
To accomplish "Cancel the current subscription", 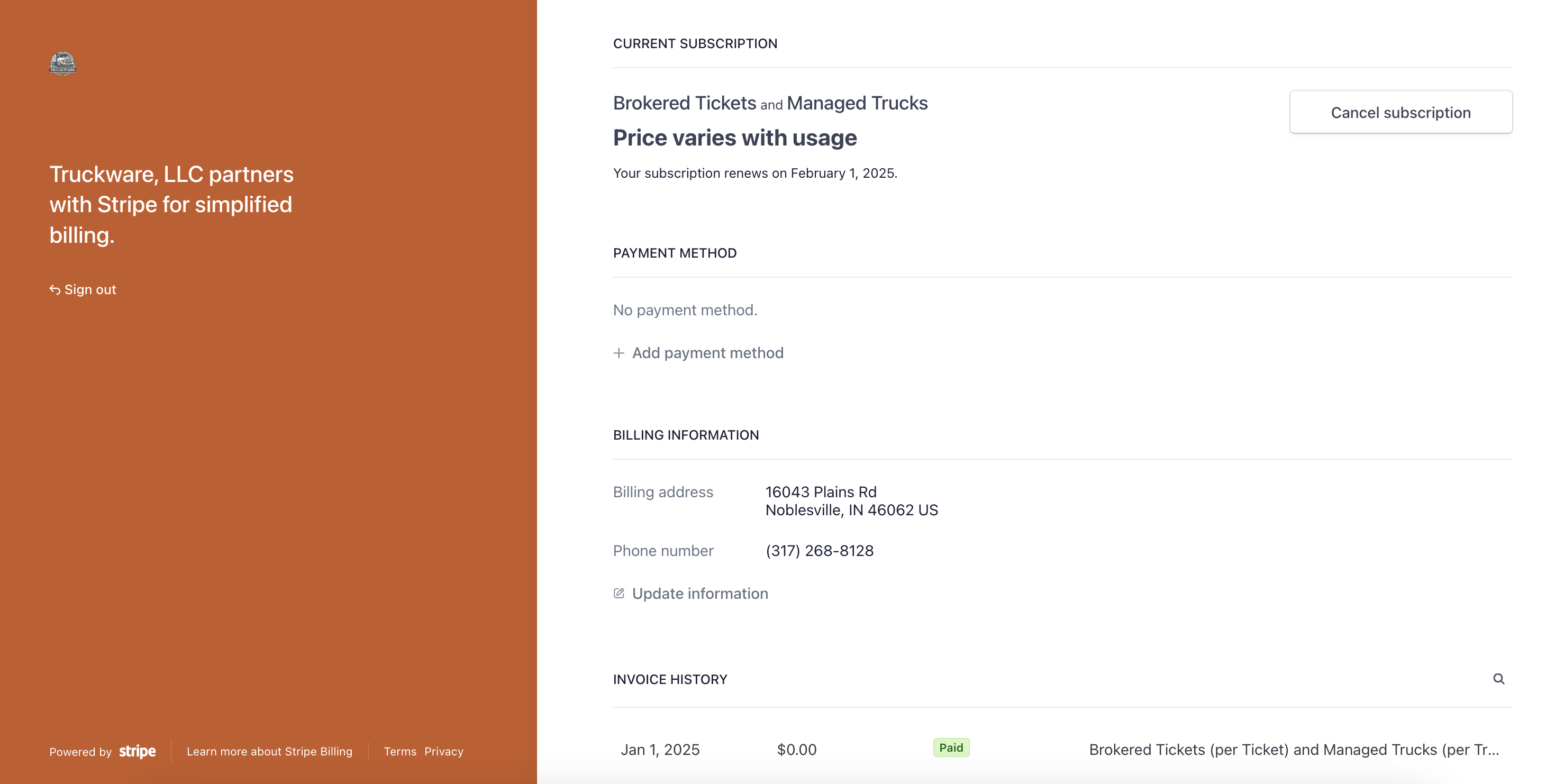I will pos(1400,112).
